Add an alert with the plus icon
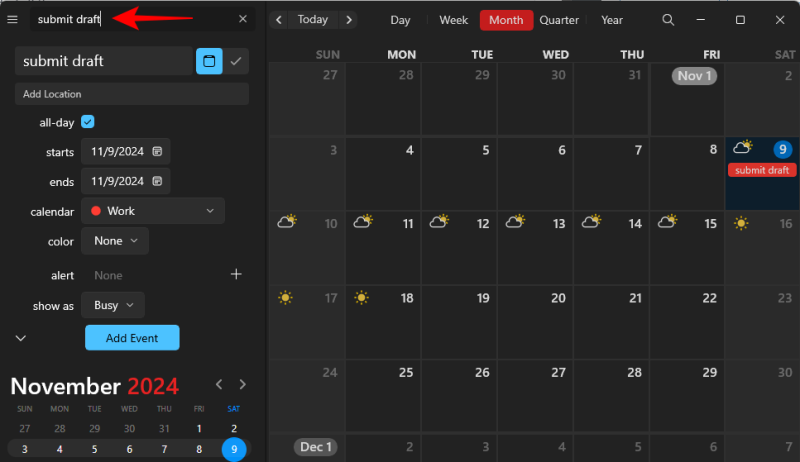Image resolution: width=800 pixels, height=462 pixels. click(x=236, y=274)
